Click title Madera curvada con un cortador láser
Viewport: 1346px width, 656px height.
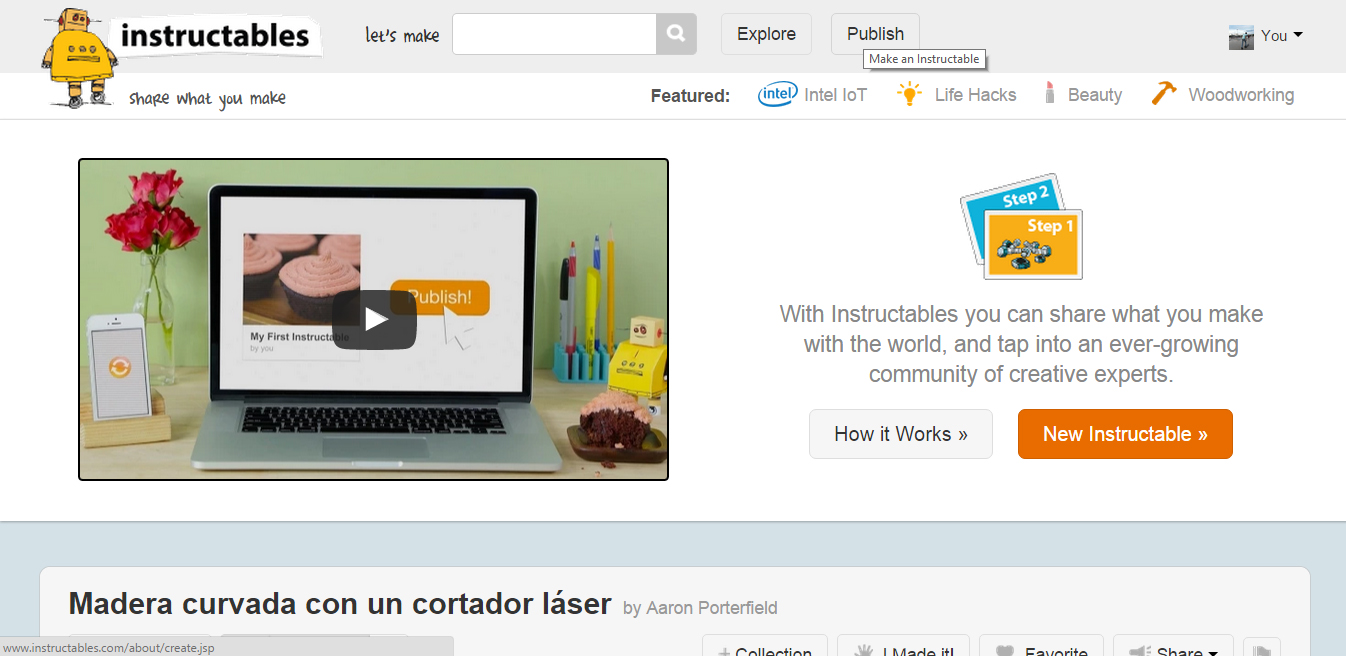tap(339, 604)
